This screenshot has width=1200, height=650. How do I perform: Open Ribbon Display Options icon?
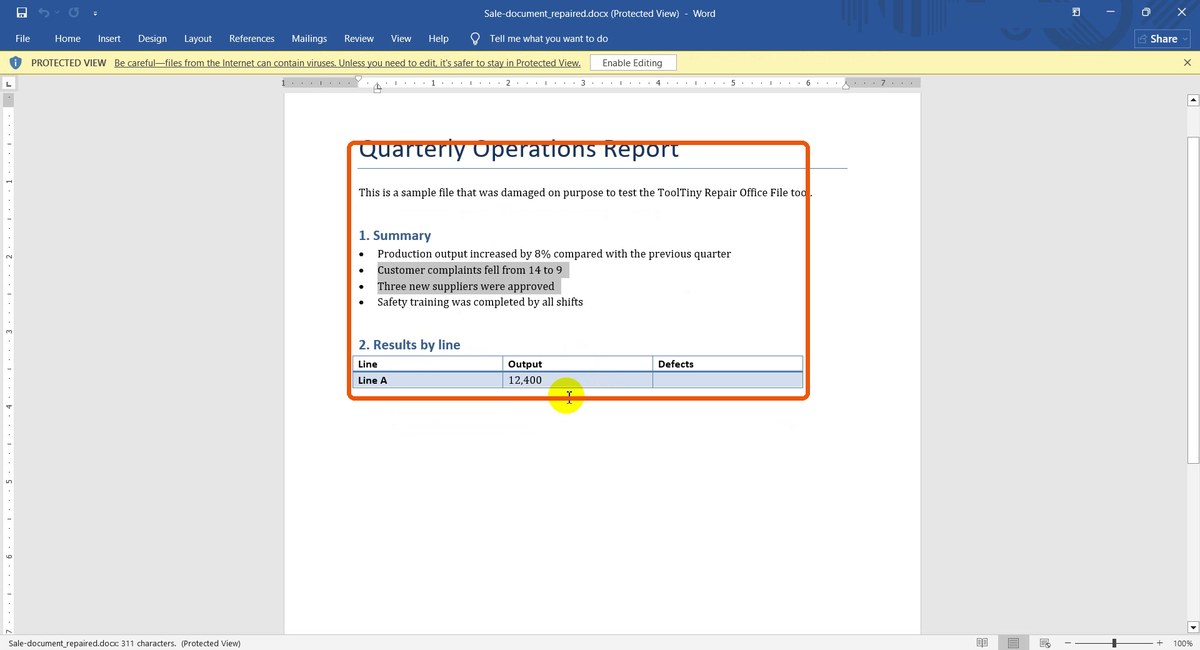[x=1076, y=12]
